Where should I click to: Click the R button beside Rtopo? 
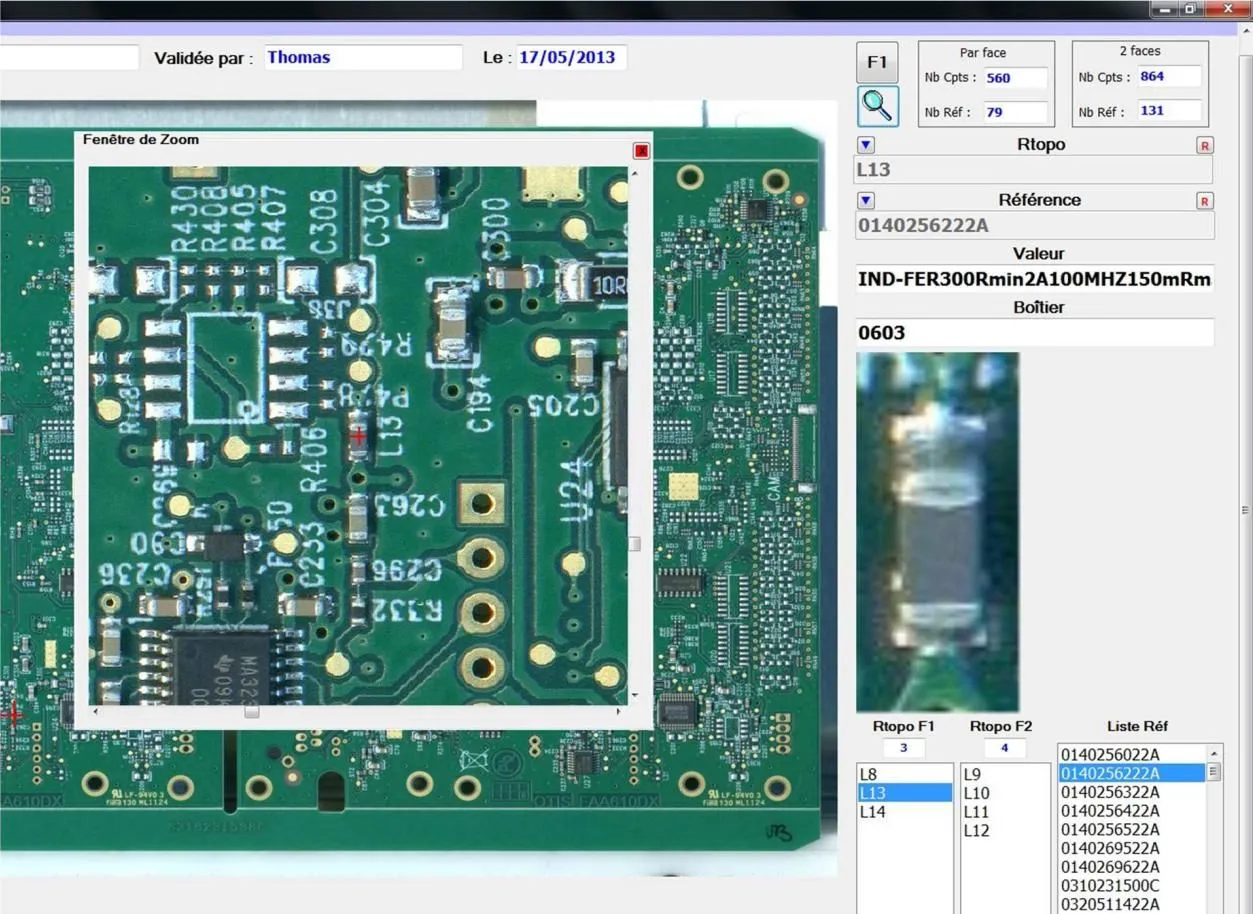point(1205,146)
